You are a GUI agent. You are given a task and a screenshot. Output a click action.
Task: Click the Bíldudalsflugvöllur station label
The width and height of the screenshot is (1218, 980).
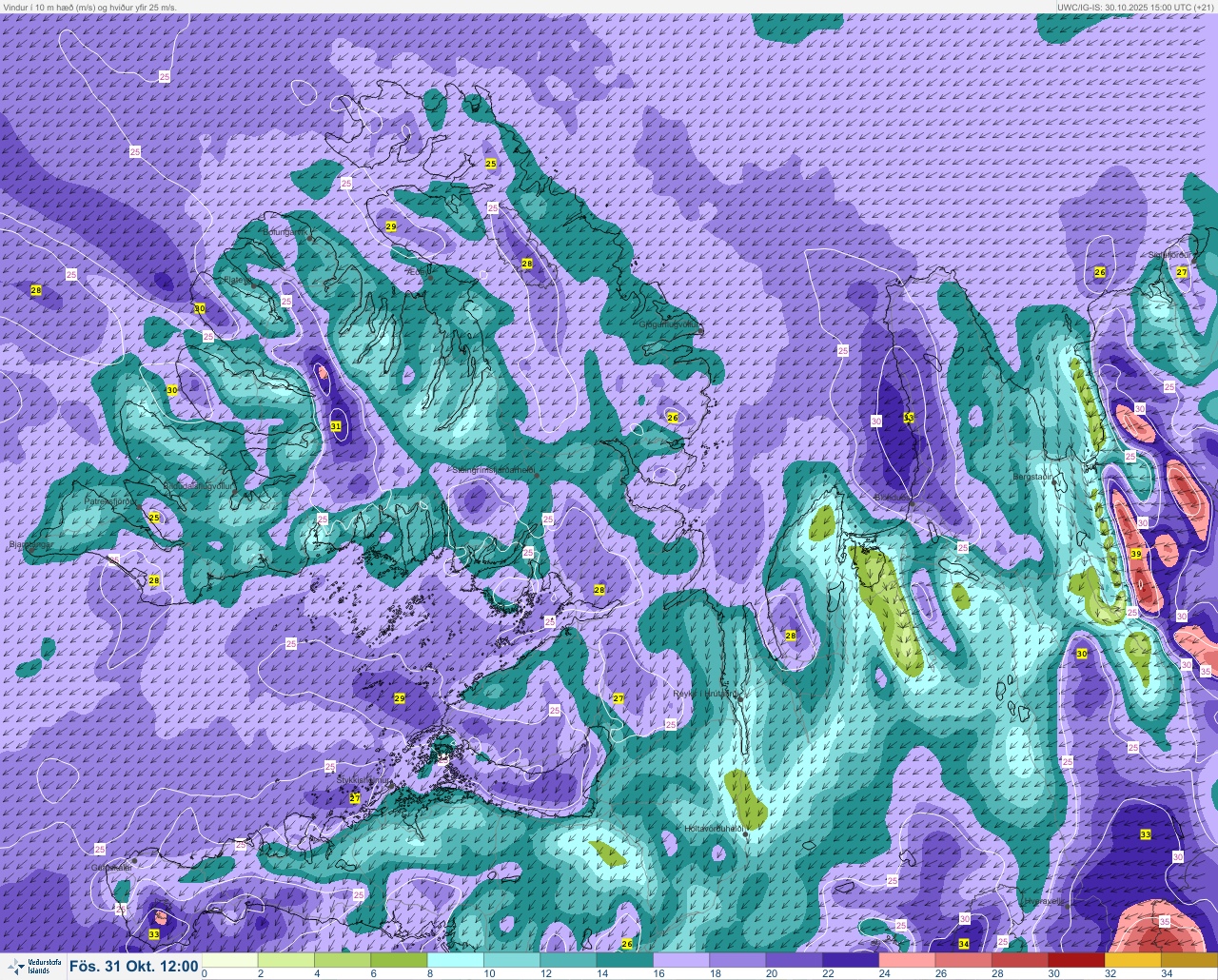pyautogui.click(x=199, y=485)
